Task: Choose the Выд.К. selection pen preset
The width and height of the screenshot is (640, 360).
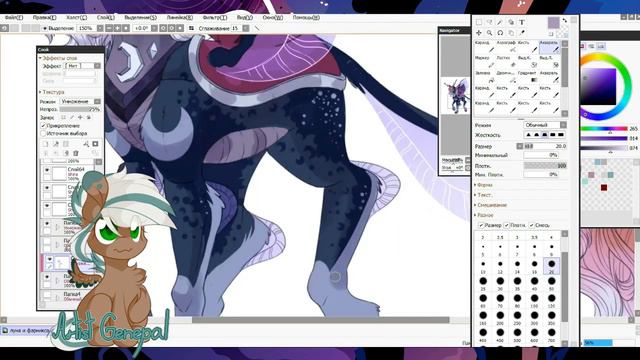Action: click(x=527, y=62)
